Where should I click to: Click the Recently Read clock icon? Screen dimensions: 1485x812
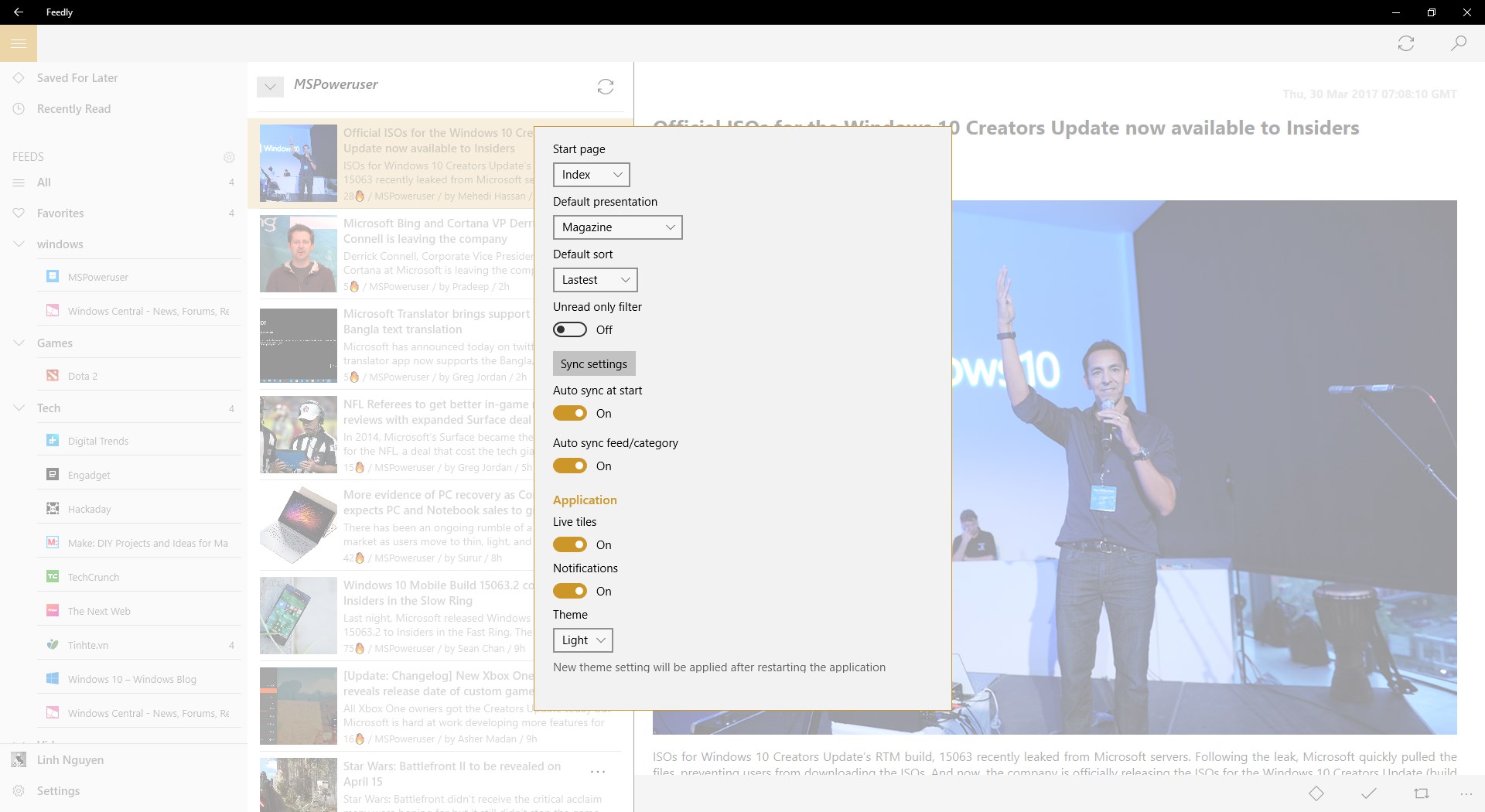[x=19, y=109]
